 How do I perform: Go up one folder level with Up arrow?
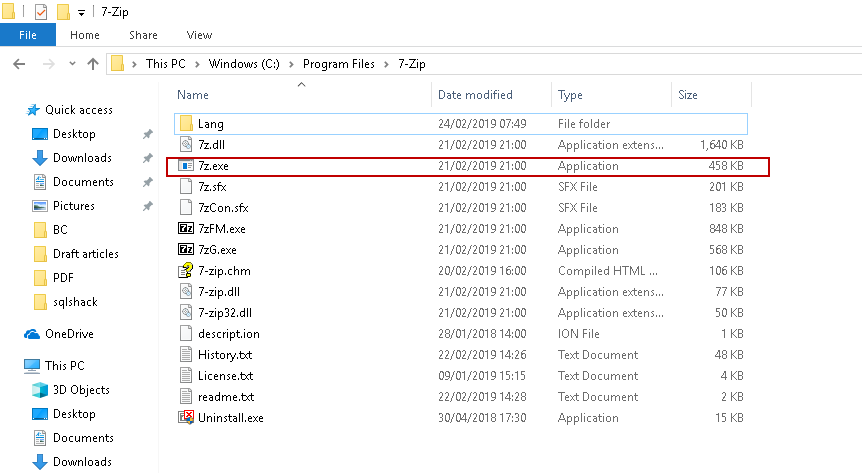tap(93, 64)
